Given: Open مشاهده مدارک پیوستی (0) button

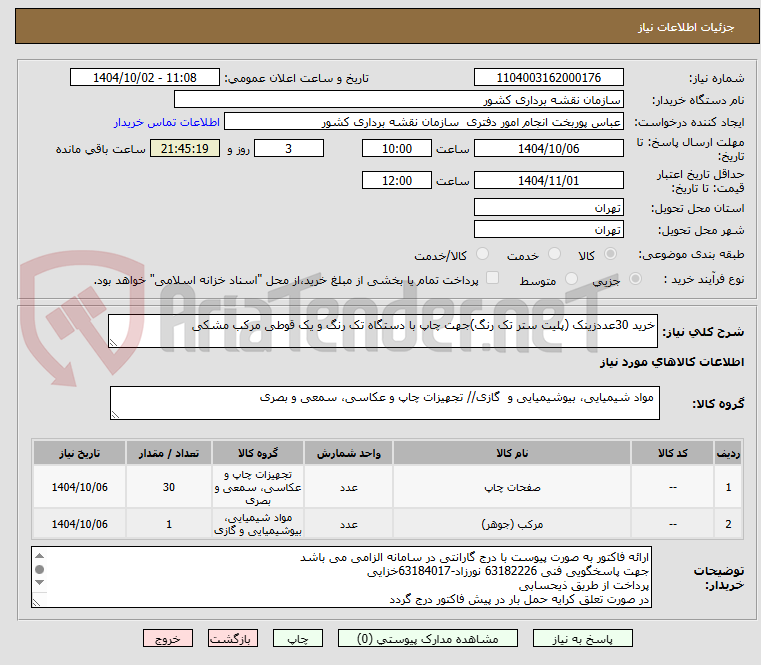Looking at the screenshot, I should coord(428,638).
